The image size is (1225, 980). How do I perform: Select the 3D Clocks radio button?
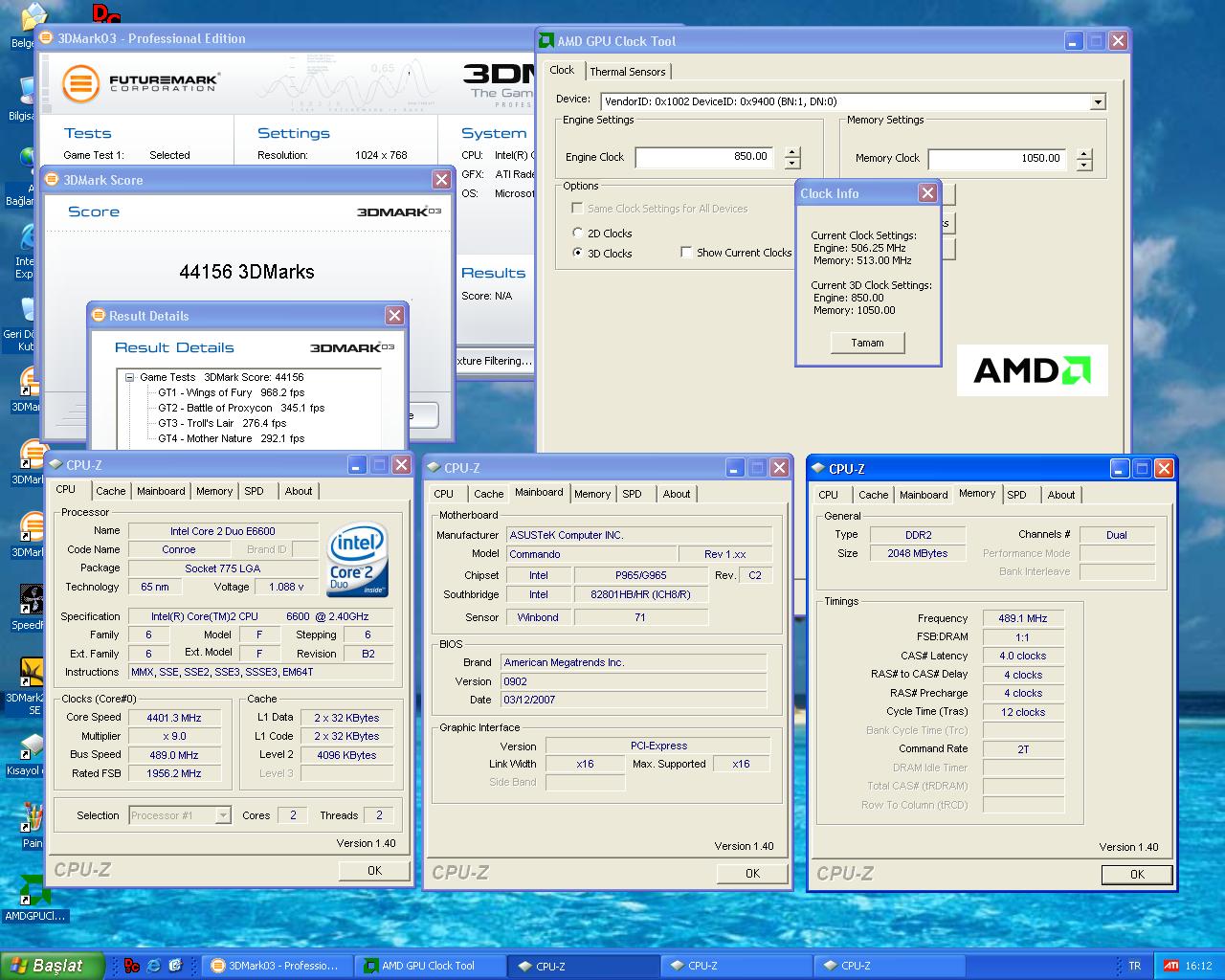point(577,253)
